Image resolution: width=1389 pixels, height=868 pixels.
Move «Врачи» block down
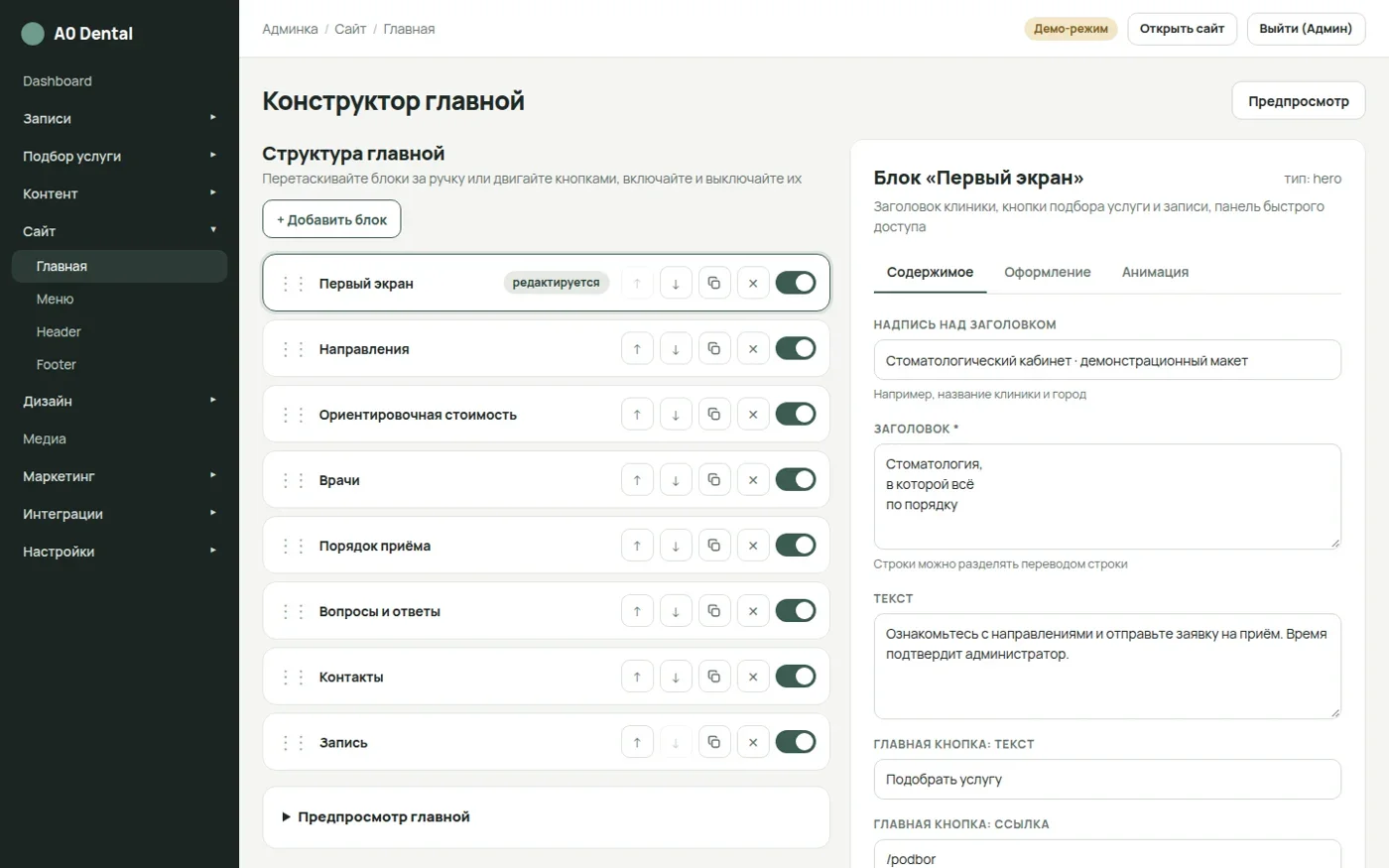pyautogui.click(x=676, y=480)
